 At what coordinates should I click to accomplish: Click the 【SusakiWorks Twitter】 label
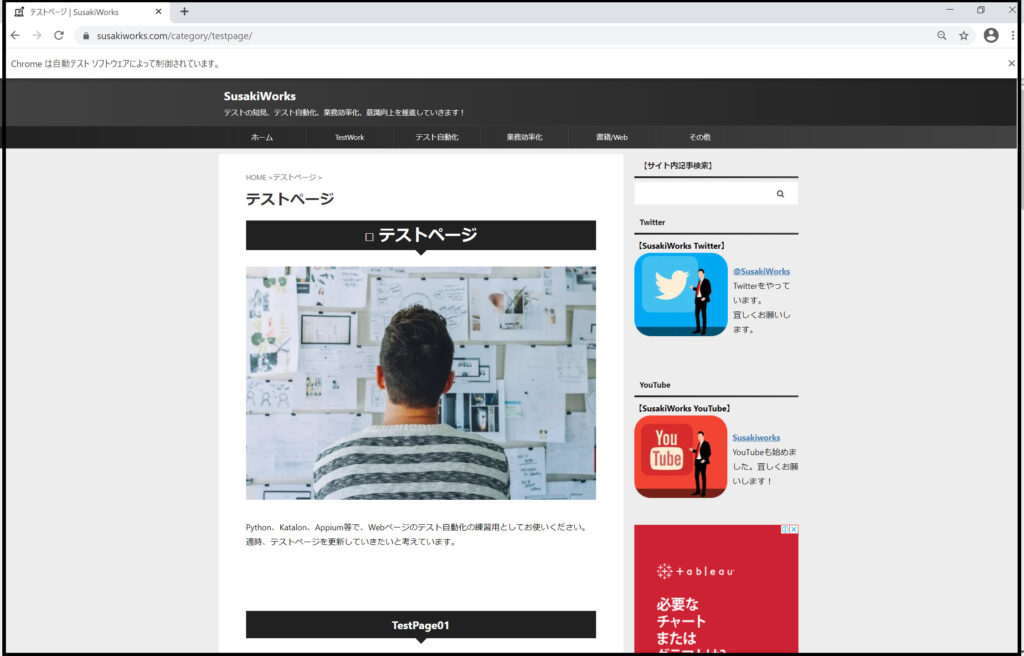680,246
